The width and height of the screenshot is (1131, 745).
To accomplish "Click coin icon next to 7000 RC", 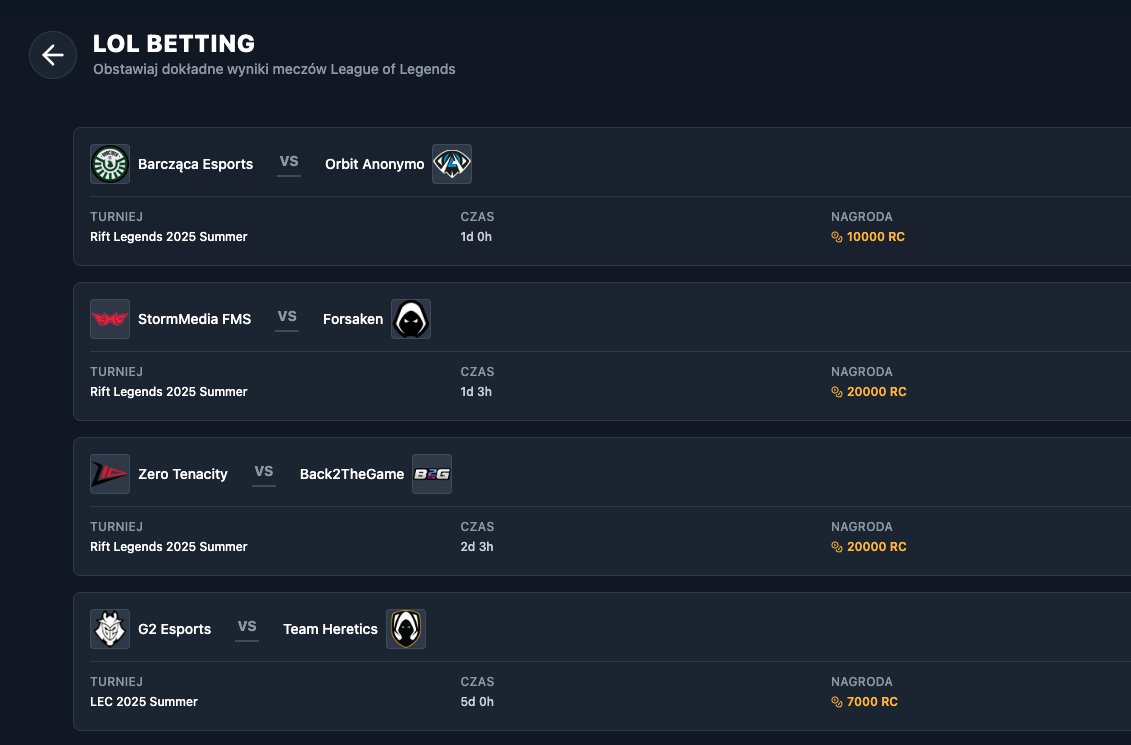I will (837, 702).
